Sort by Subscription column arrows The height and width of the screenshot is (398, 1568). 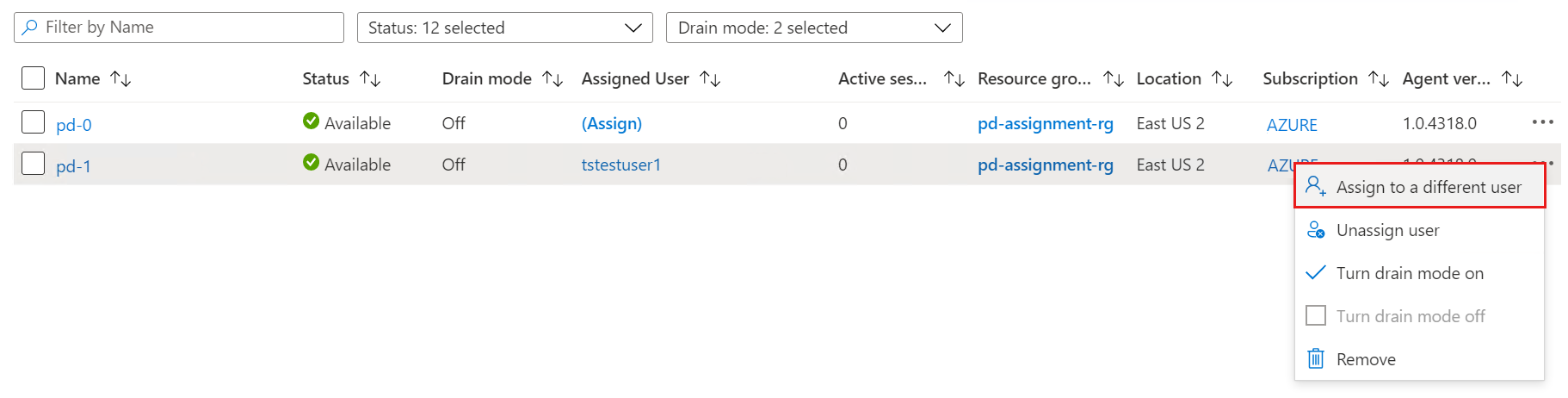[x=1379, y=79]
